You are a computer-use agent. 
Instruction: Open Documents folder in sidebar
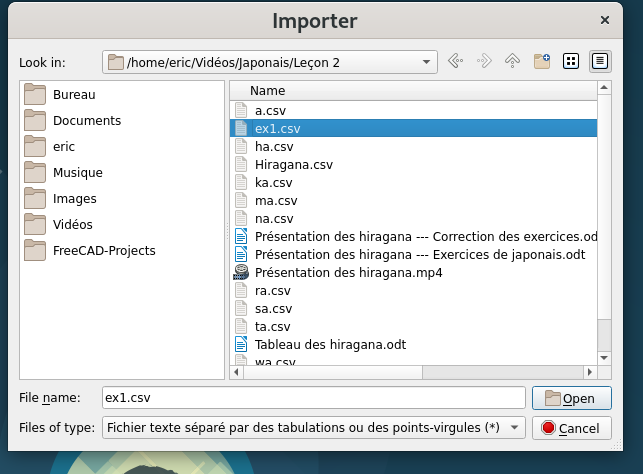click(86, 121)
